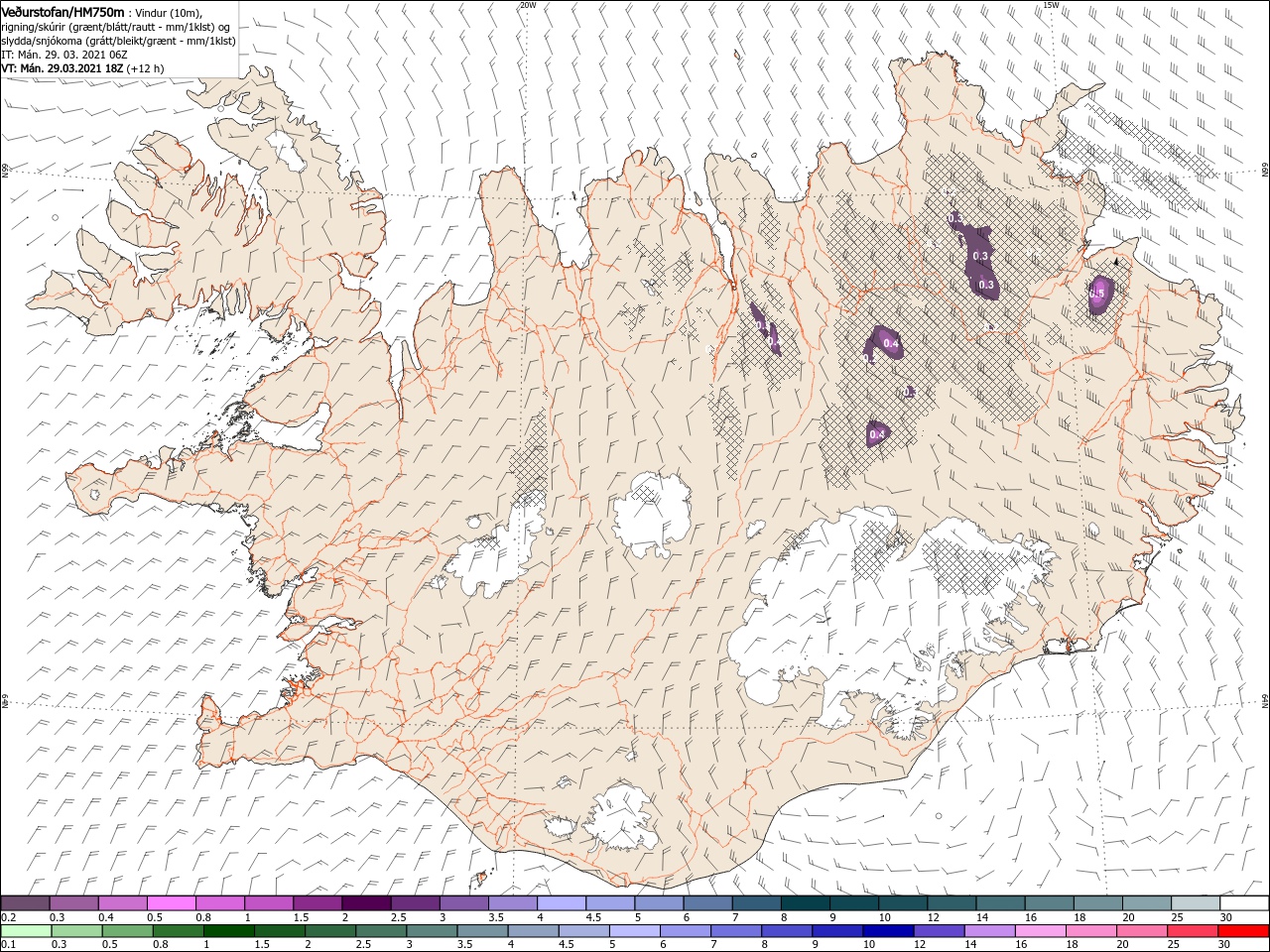The width and height of the screenshot is (1270, 952).
Task: Select the bright pink upper swatch starting at 0.5
Action: (x=171, y=903)
